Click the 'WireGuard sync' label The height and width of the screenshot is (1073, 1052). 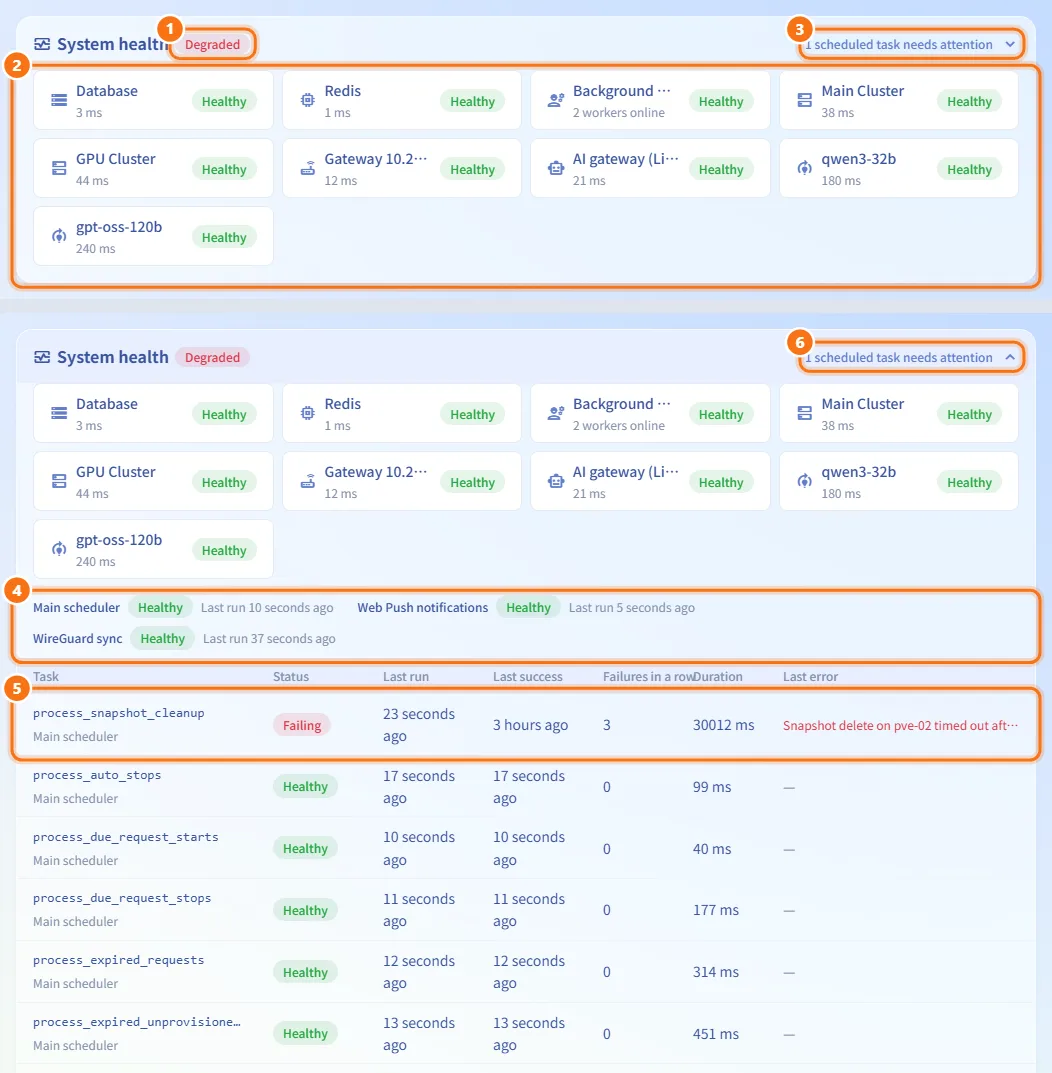pyautogui.click(x=77, y=638)
